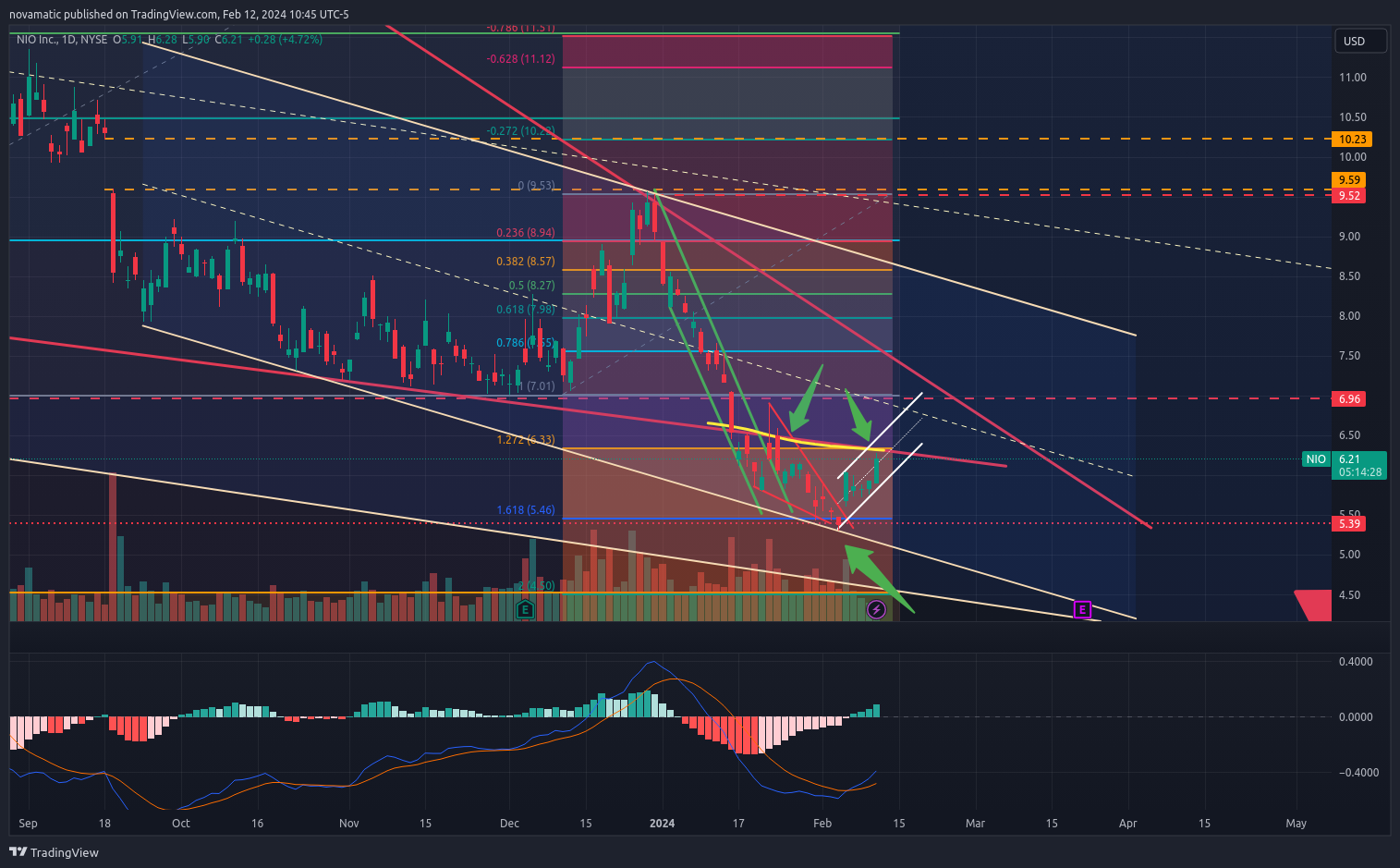The image size is (1400, 868).
Task: Click the red 6.96 price label
Action: tap(1349, 399)
